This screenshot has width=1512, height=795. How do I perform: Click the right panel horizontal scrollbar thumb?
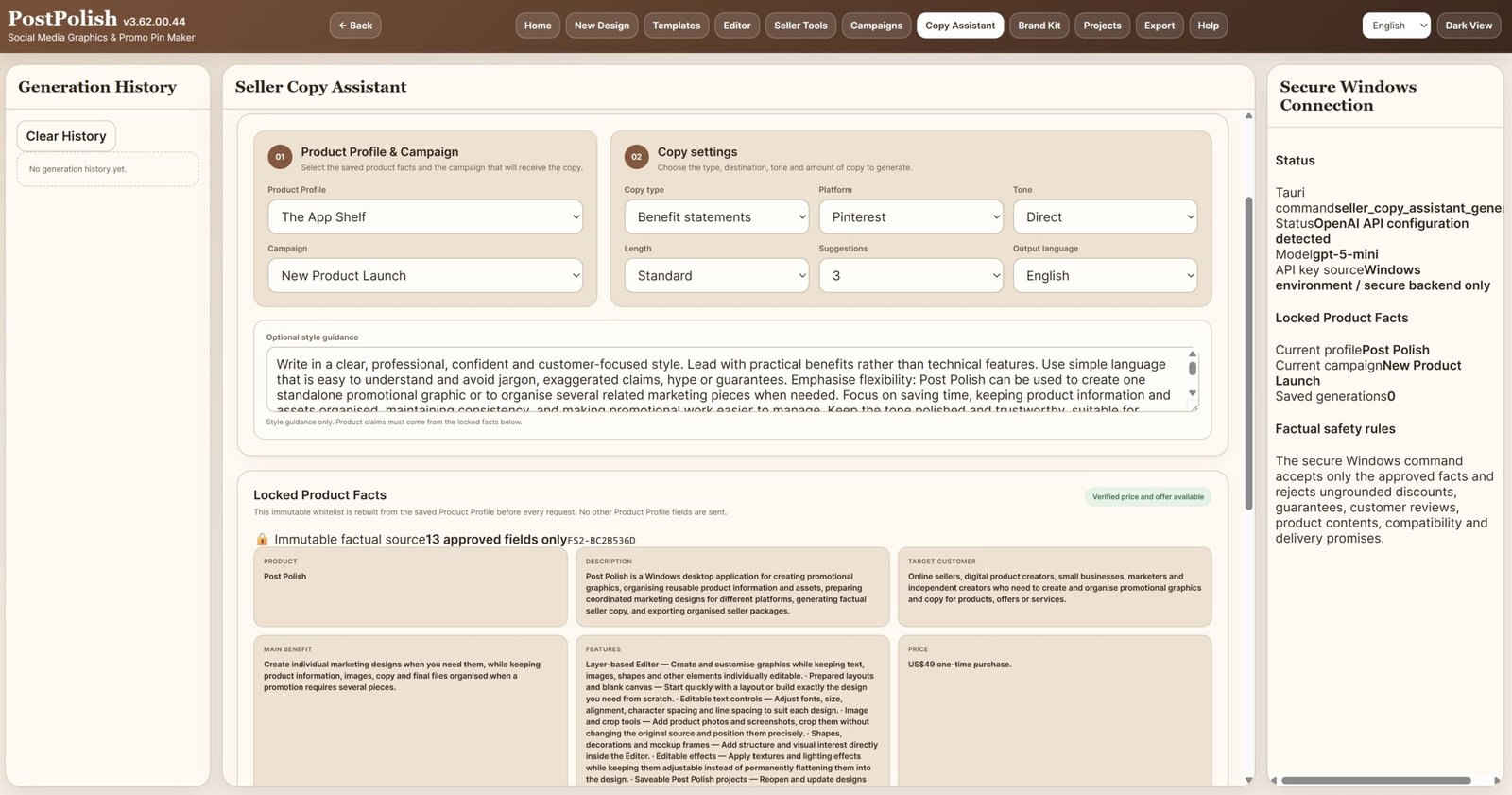click(x=1376, y=780)
